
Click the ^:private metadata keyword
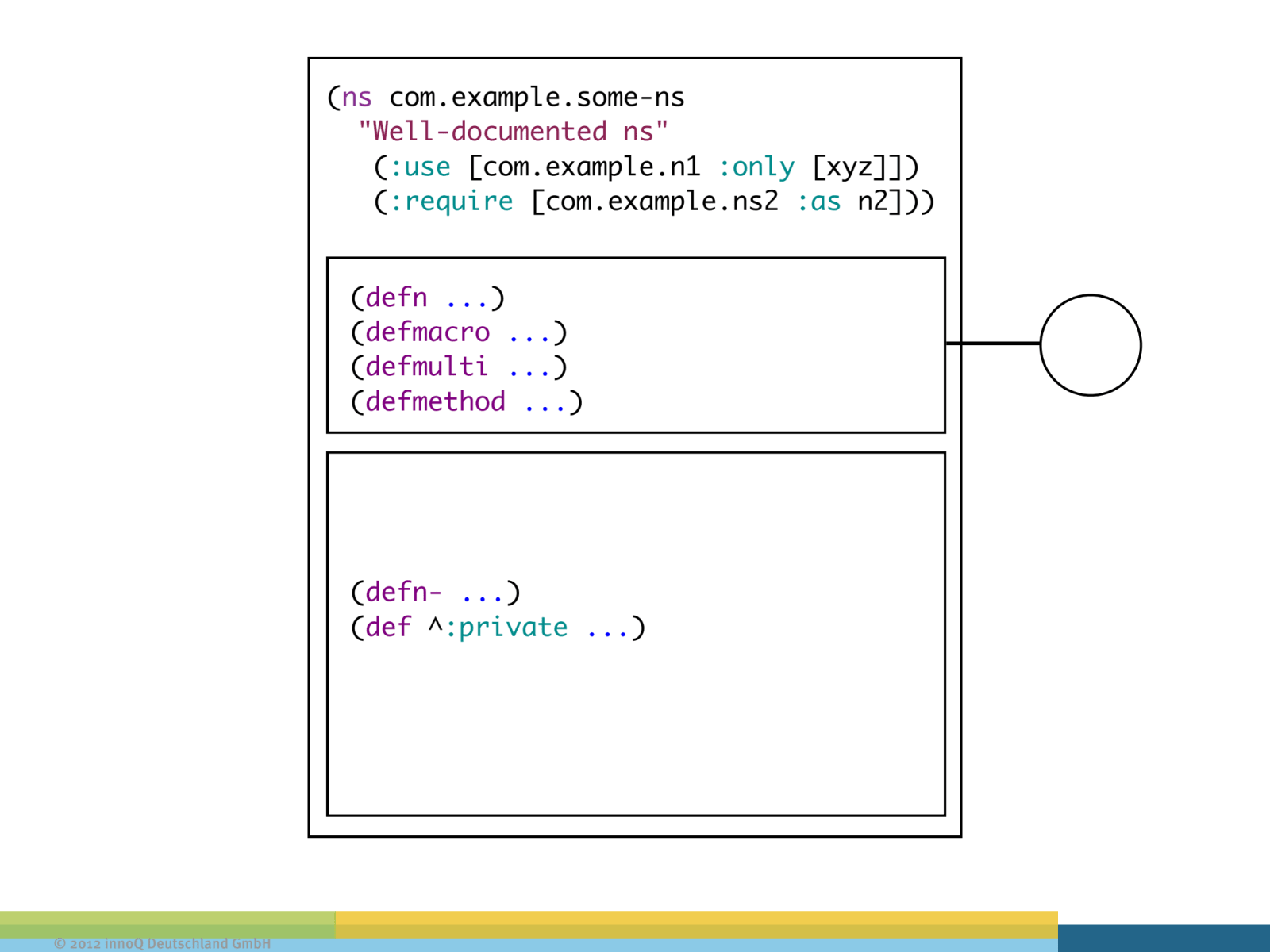[498, 628]
